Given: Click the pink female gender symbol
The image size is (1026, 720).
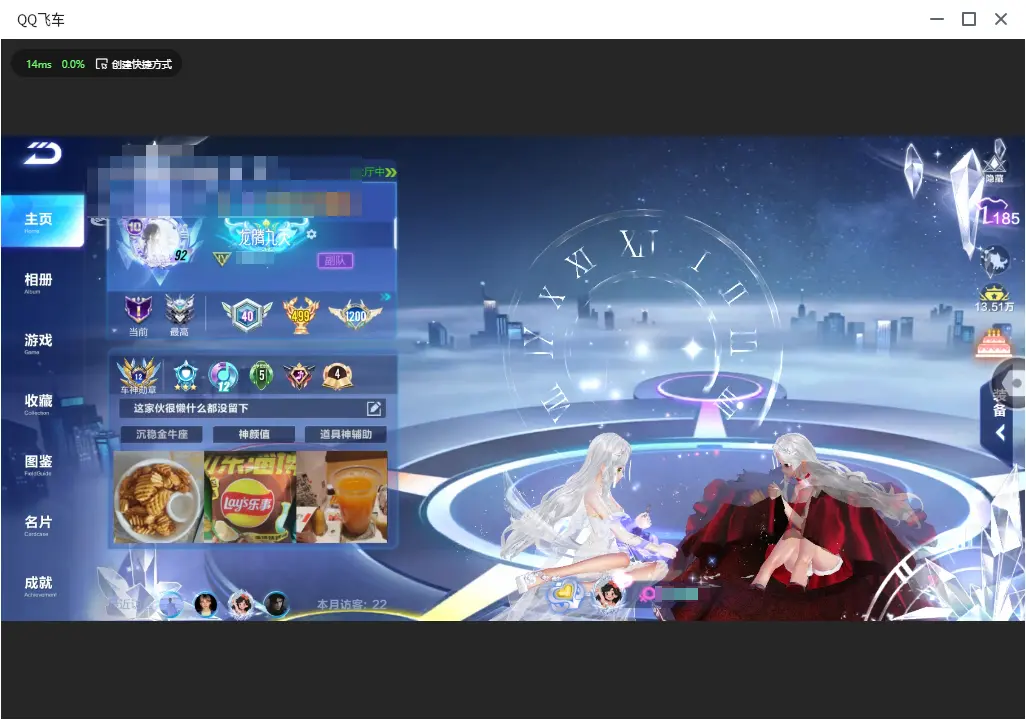Looking at the screenshot, I should click(x=648, y=595).
